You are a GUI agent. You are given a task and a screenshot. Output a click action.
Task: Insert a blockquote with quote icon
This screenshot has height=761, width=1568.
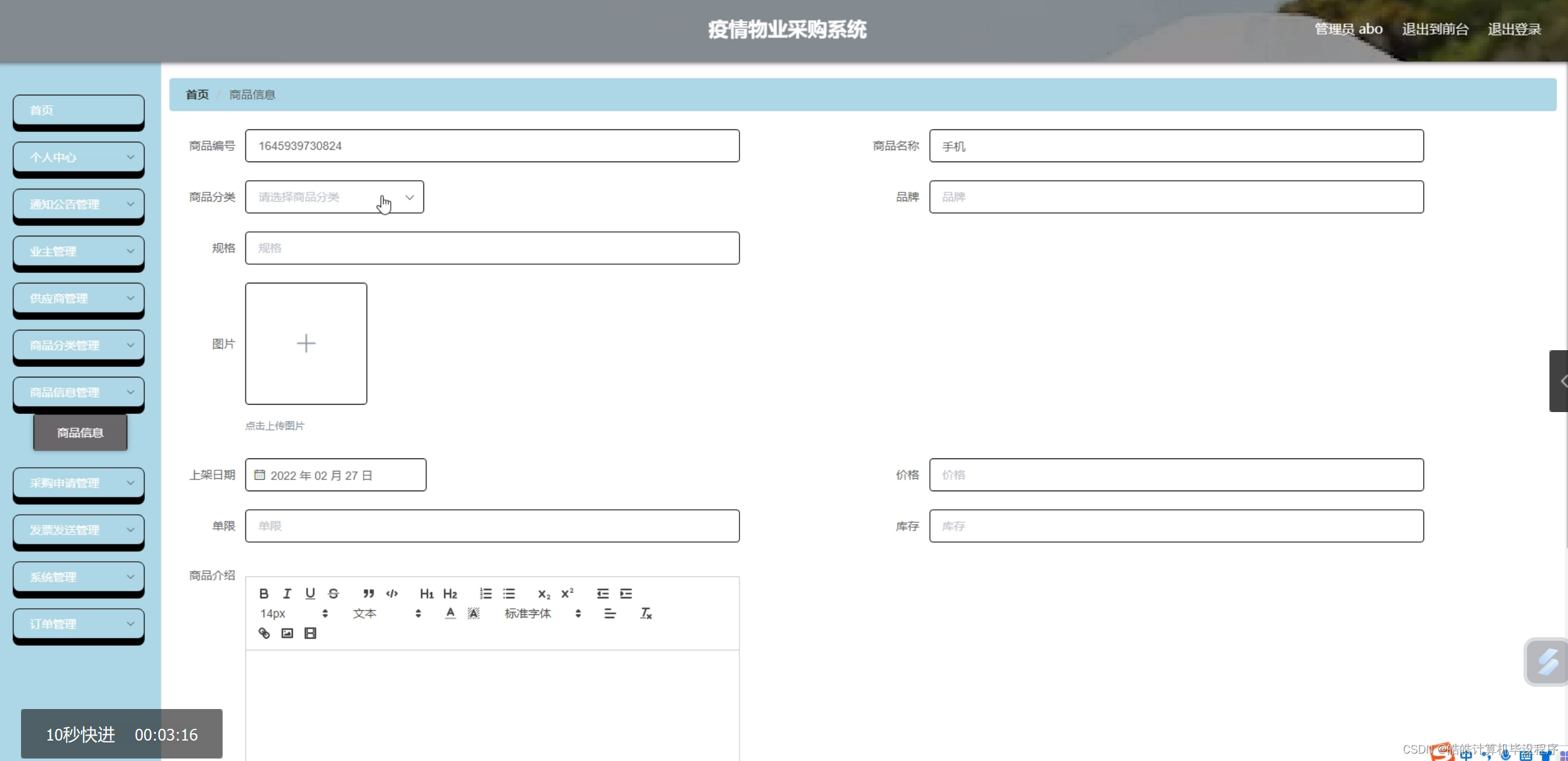coord(369,593)
